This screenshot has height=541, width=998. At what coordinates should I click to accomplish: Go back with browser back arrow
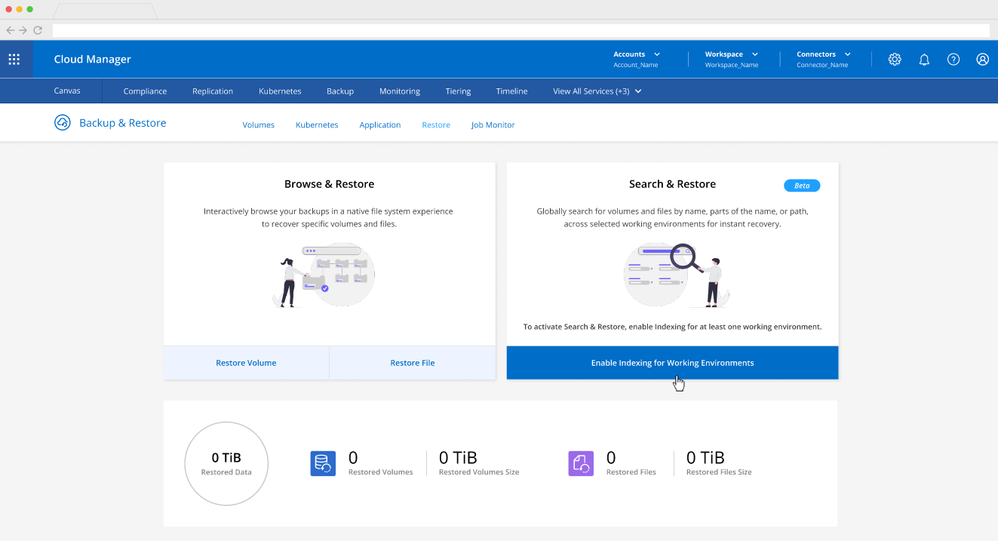10,31
